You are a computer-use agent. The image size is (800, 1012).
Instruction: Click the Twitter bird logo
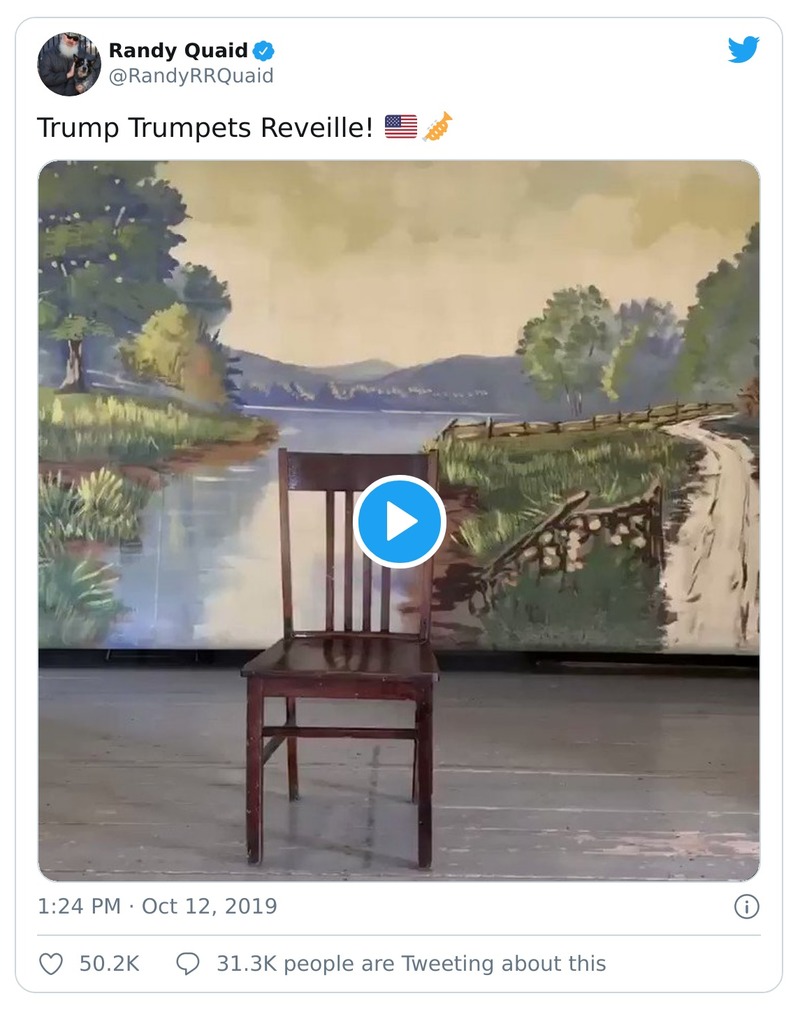(x=744, y=51)
